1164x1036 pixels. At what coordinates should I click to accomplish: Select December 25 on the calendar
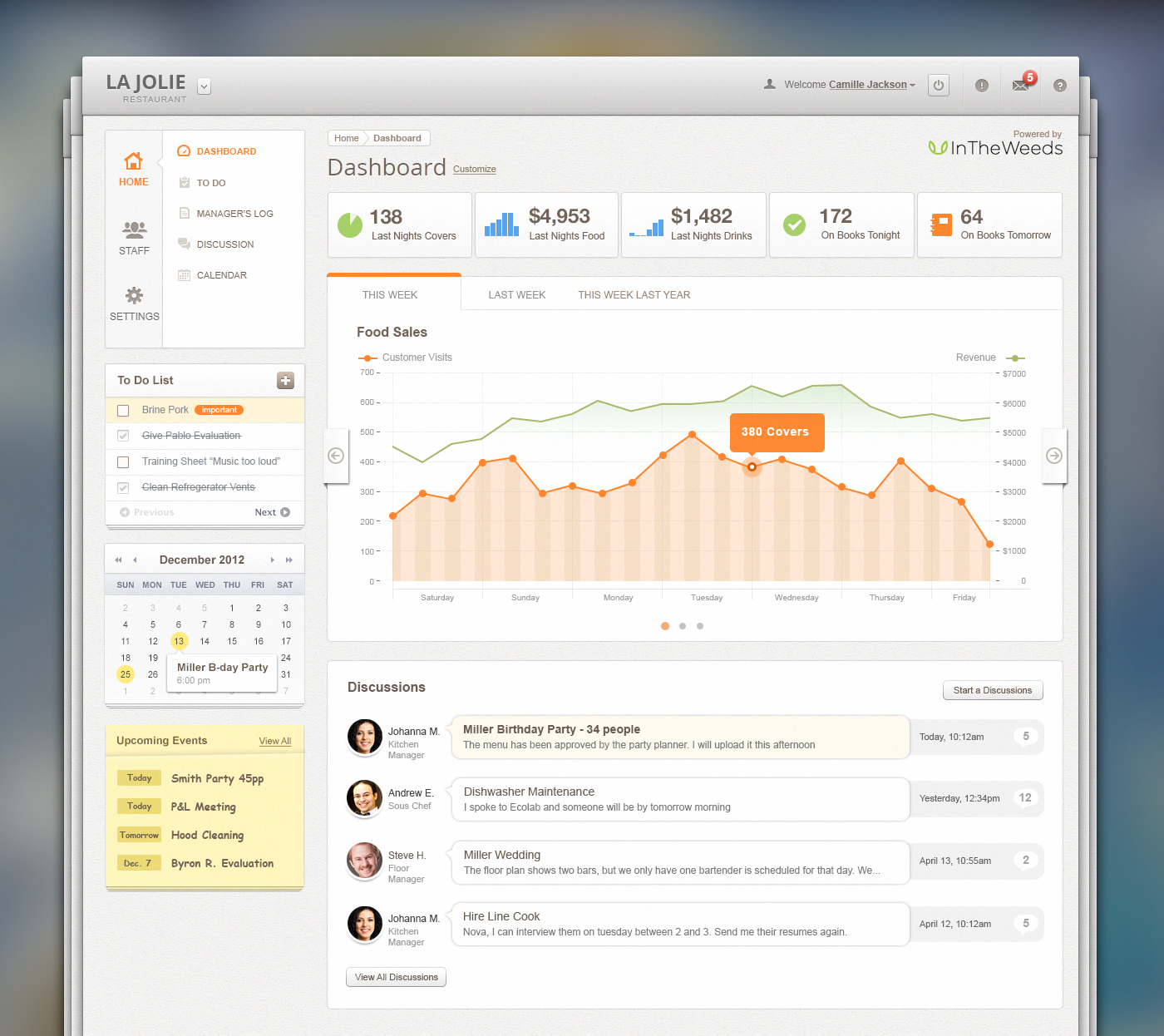(x=126, y=674)
